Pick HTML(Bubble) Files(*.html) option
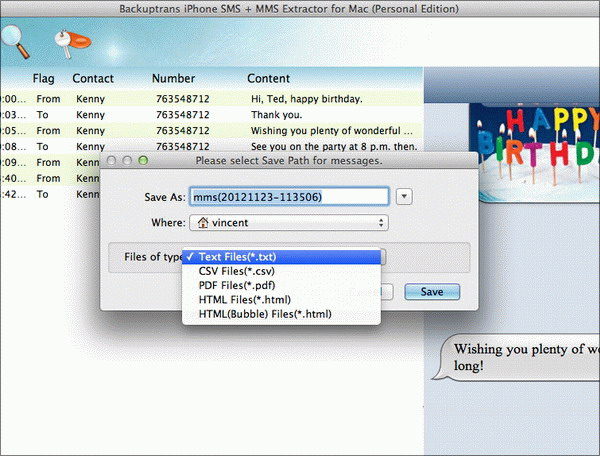 (x=282, y=314)
